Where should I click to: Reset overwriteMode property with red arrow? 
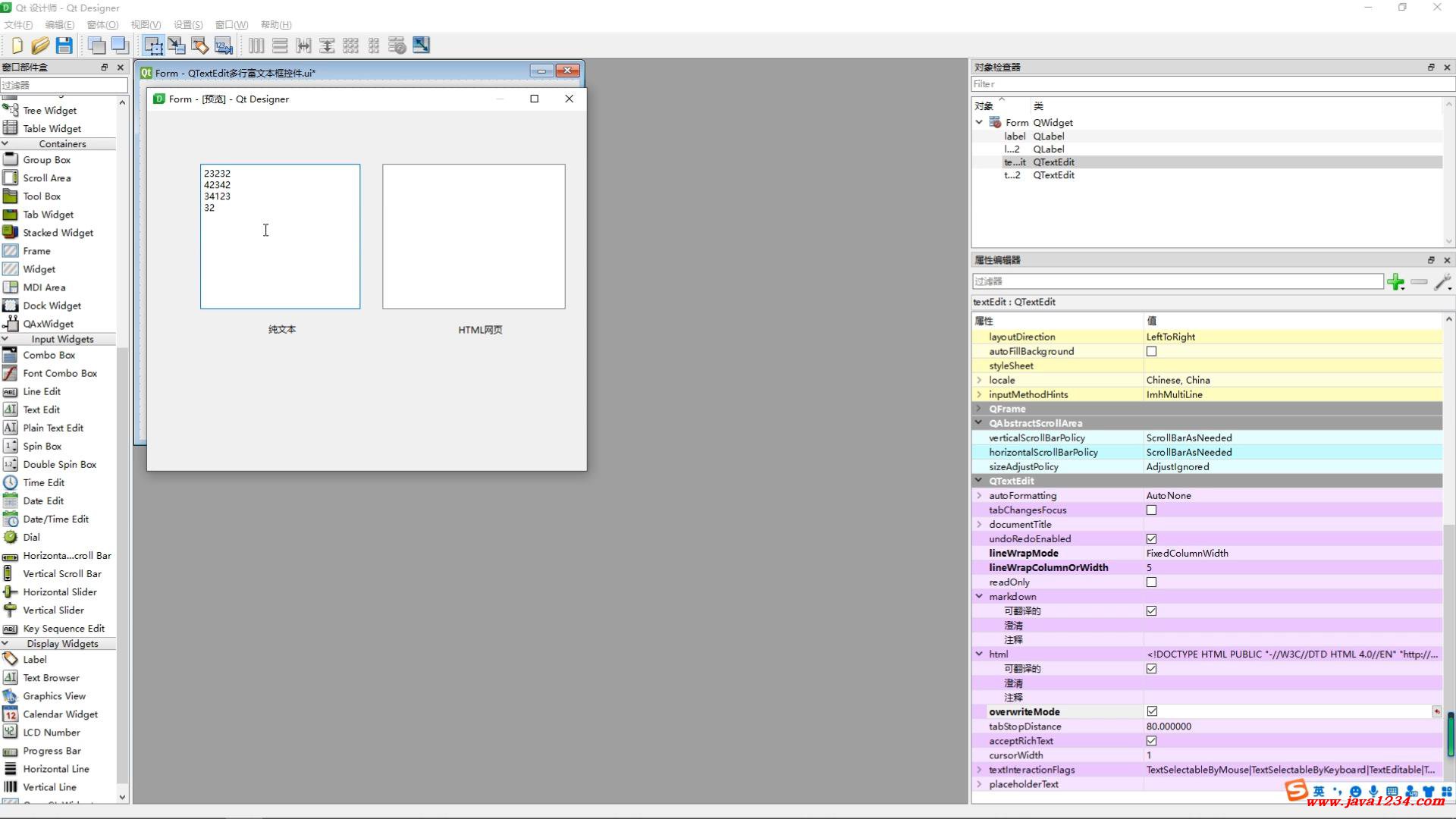[1436, 711]
